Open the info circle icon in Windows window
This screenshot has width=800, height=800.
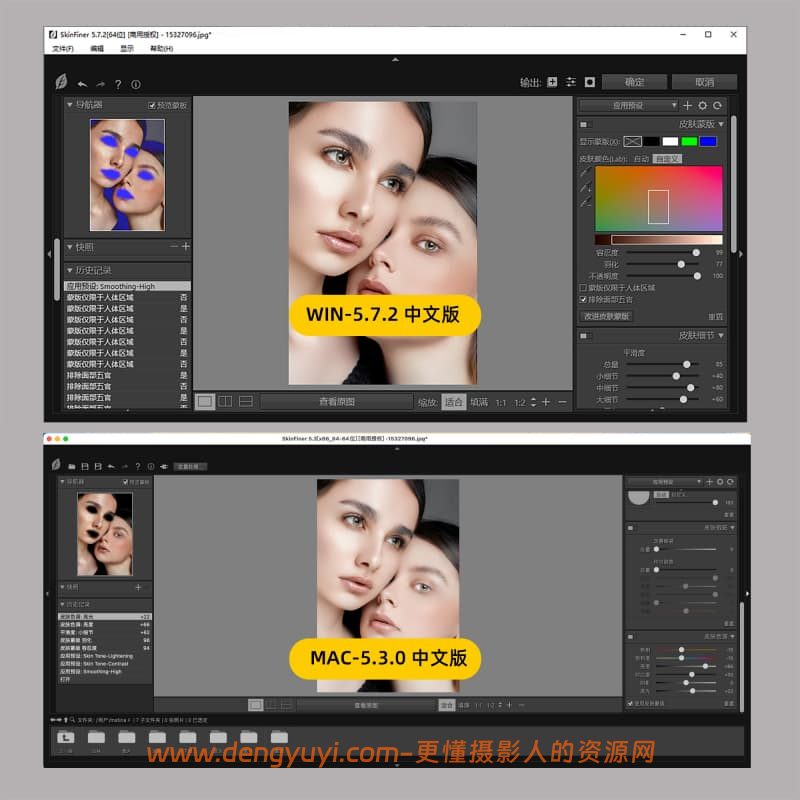[136, 84]
